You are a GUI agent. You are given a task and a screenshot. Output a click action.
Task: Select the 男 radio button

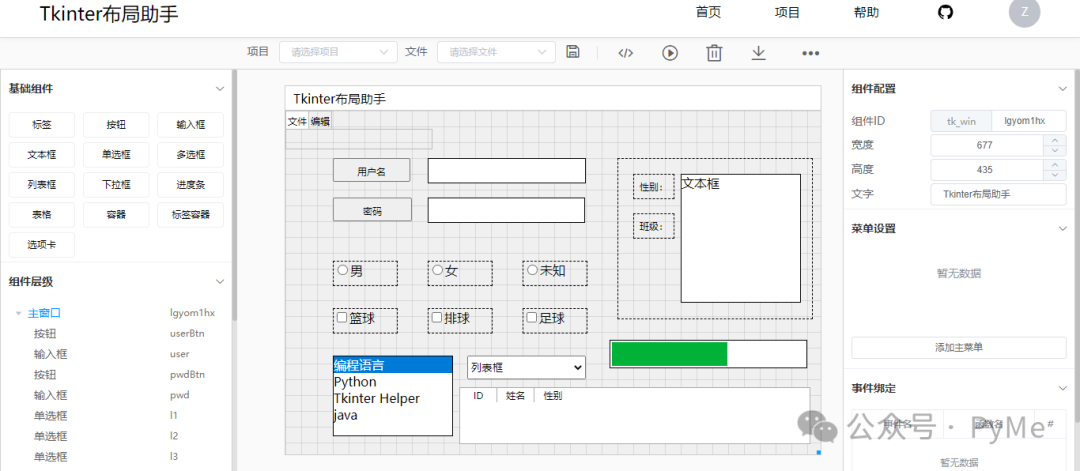[343, 270]
